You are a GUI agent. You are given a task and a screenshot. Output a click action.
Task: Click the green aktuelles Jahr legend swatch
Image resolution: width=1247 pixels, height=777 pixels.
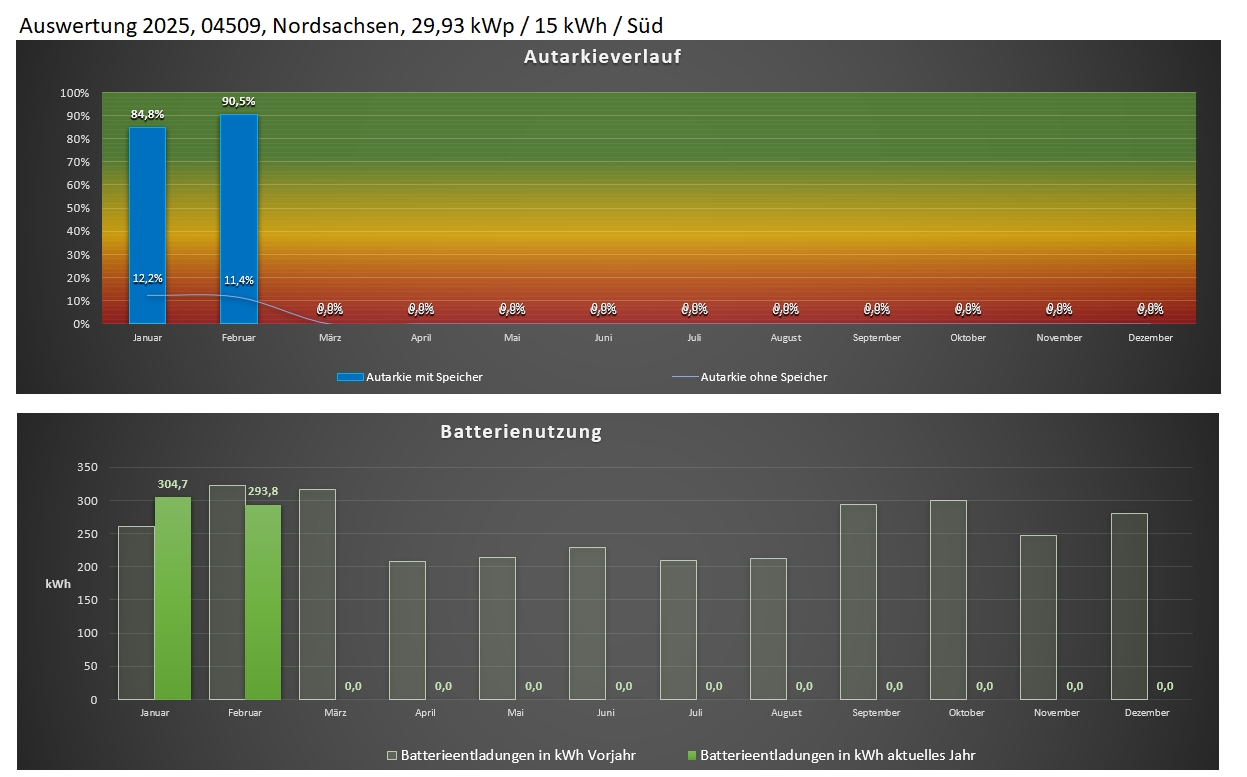point(692,755)
